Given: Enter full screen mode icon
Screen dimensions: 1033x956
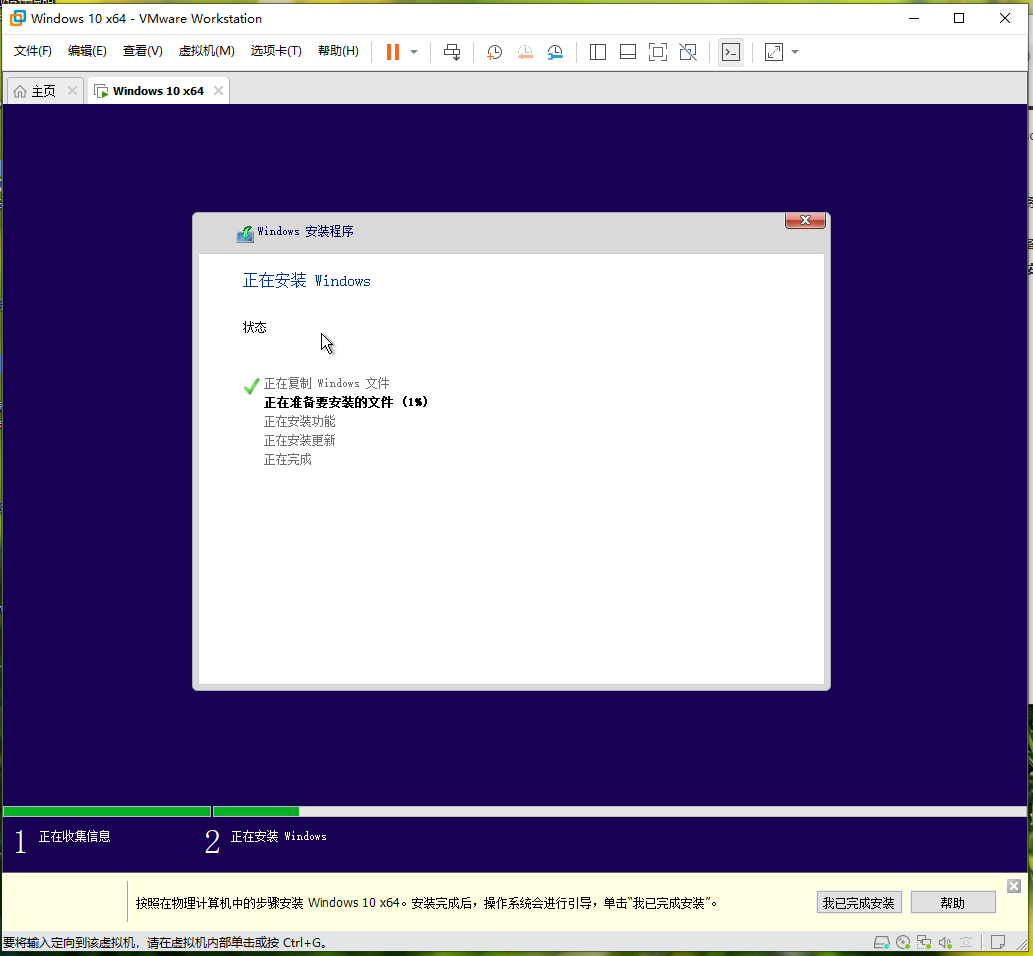Looking at the screenshot, I should (657, 52).
